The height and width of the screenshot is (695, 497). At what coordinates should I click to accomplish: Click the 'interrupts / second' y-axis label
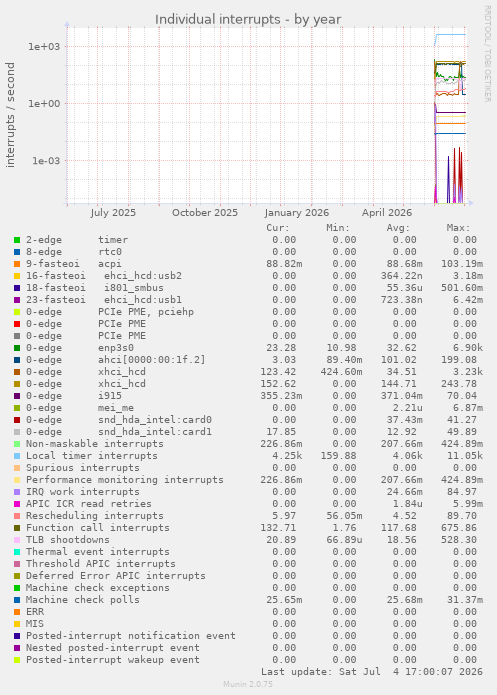pyautogui.click(x=10, y=115)
